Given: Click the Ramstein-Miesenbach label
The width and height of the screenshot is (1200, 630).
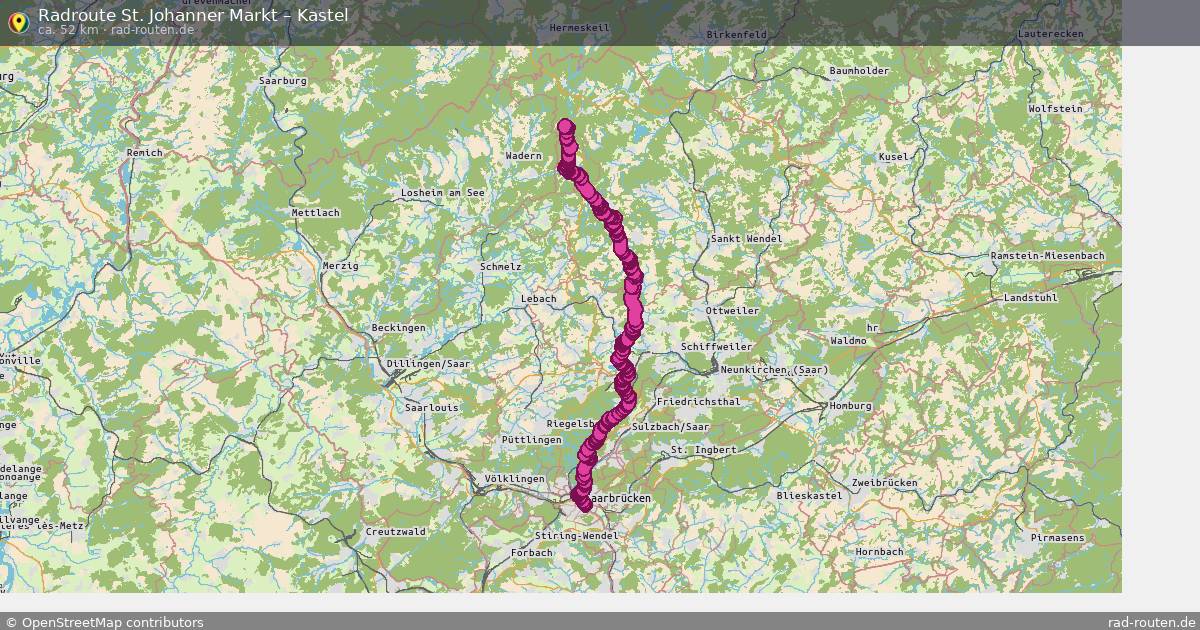Looking at the screenshot, I should [1047, 256].
